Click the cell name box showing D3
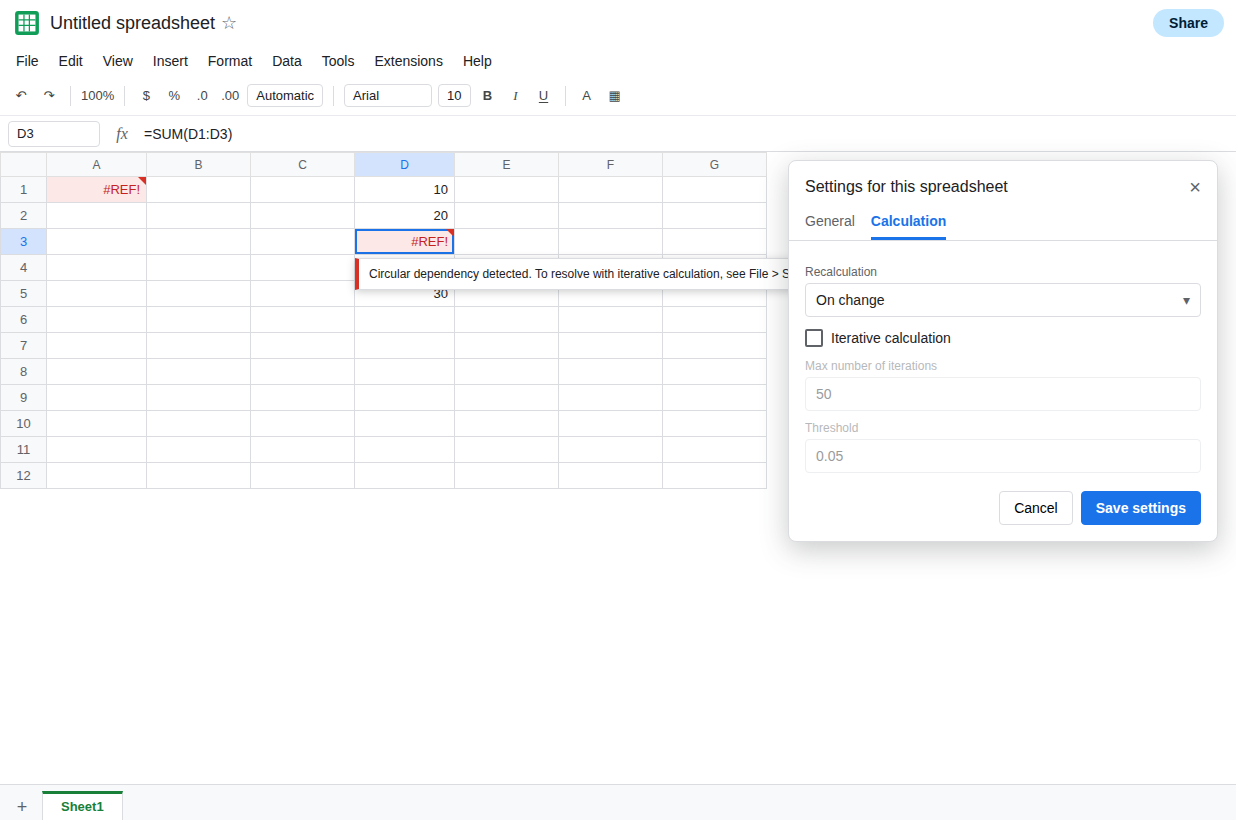 pyautogui.click(x=54, y=134)
